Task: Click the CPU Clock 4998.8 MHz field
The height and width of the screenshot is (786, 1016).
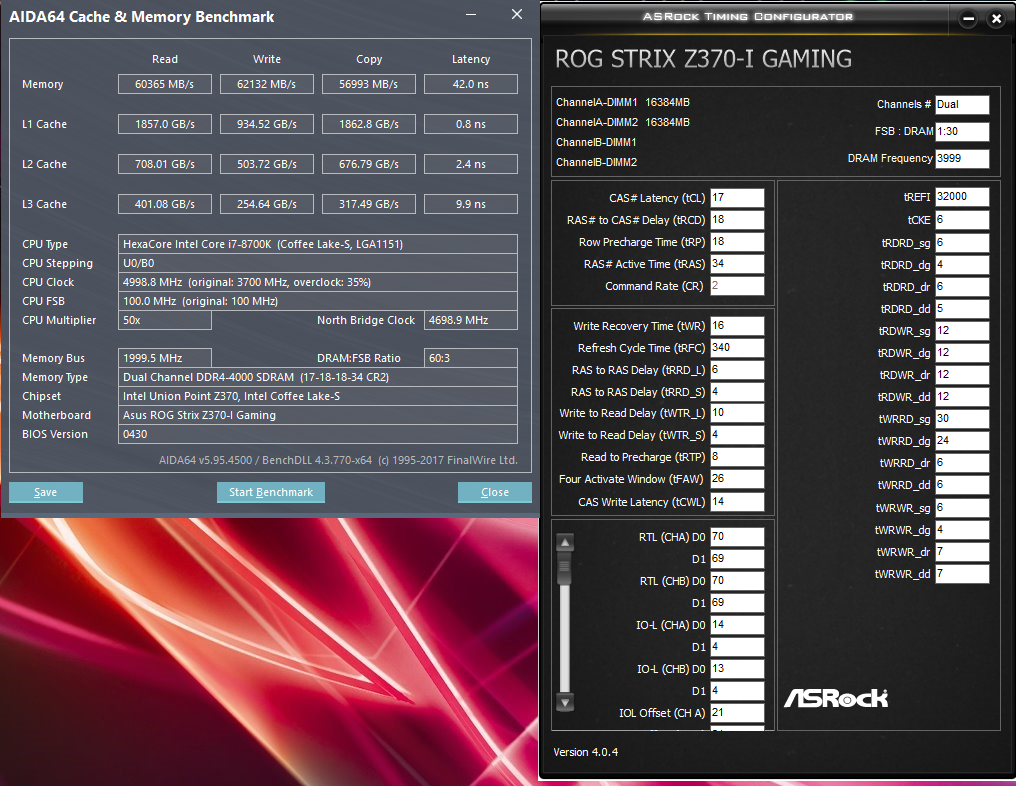Action: (x=318, y=282)
